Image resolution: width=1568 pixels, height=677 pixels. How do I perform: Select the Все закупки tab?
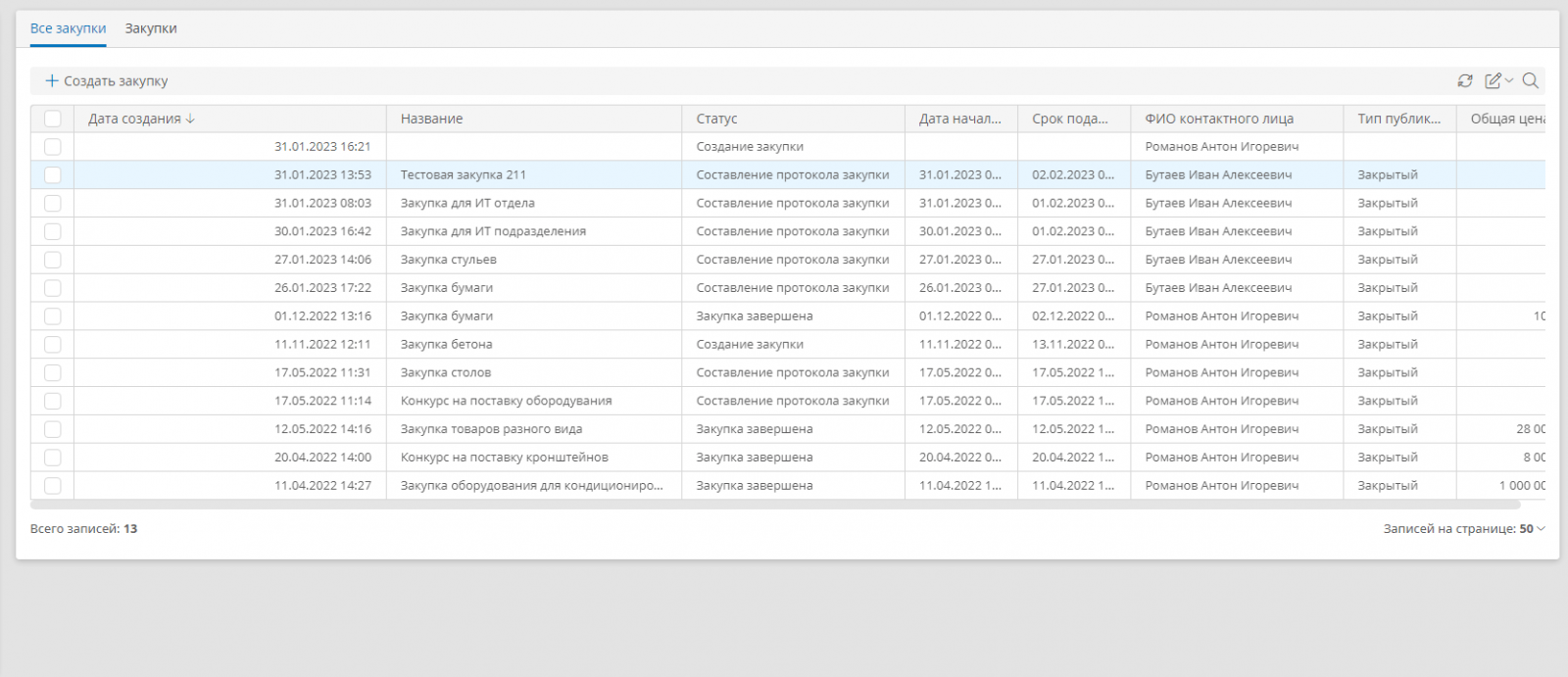coord(68,28)
